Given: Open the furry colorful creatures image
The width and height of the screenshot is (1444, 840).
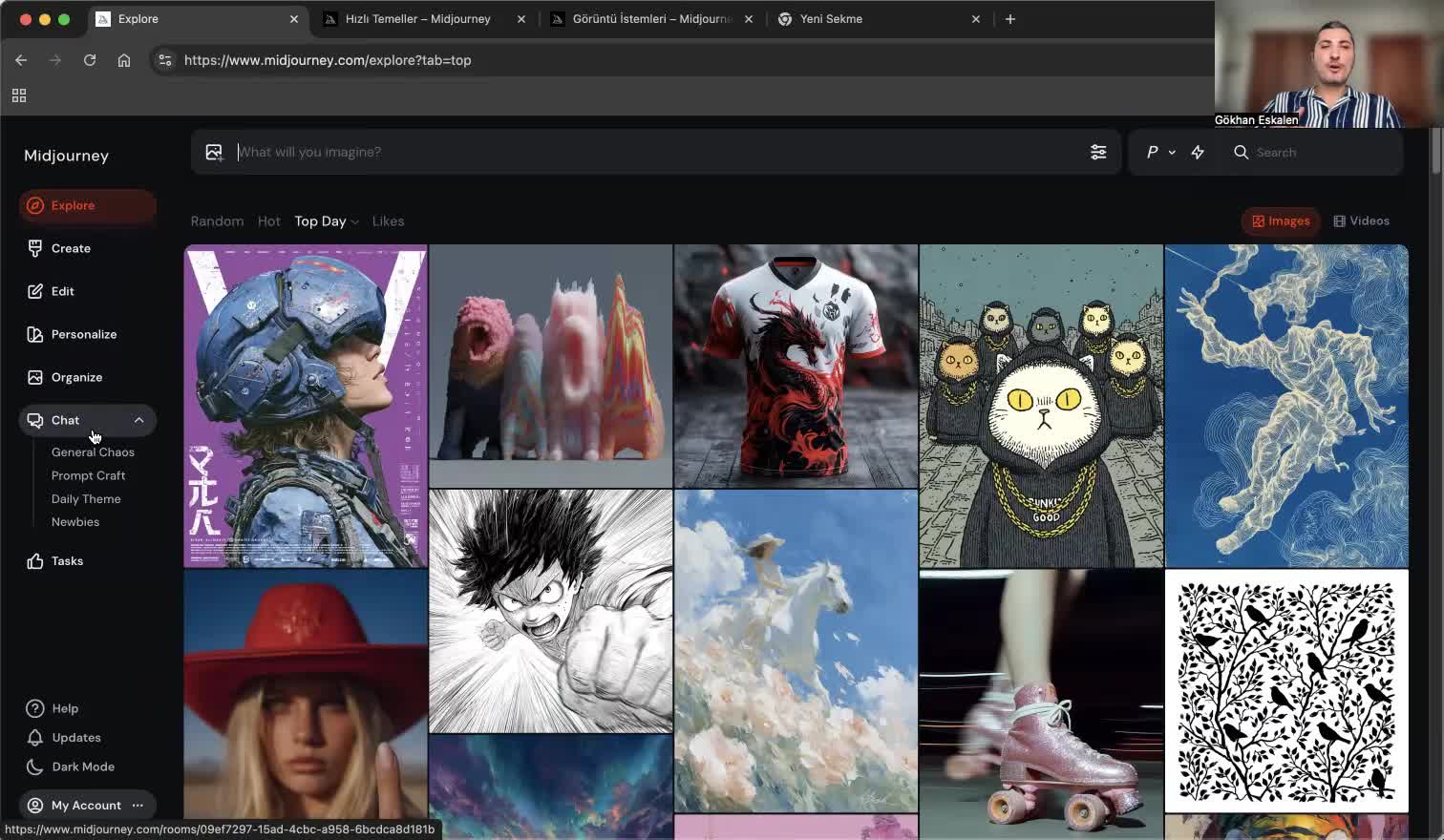Looking at the screenshot, I should click(x=551, y=367).
